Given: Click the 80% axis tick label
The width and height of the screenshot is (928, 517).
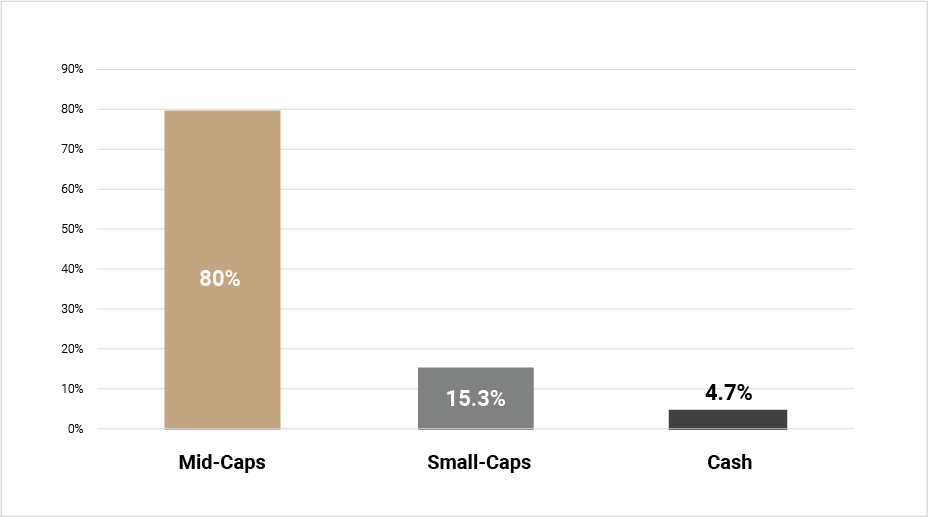Looking at the screenshot, I should click(72, 109).
